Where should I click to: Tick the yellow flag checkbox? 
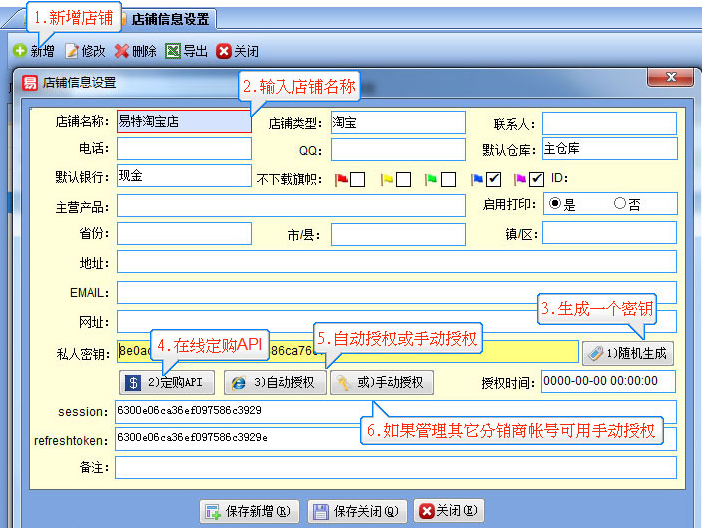[x=403, y=180]
